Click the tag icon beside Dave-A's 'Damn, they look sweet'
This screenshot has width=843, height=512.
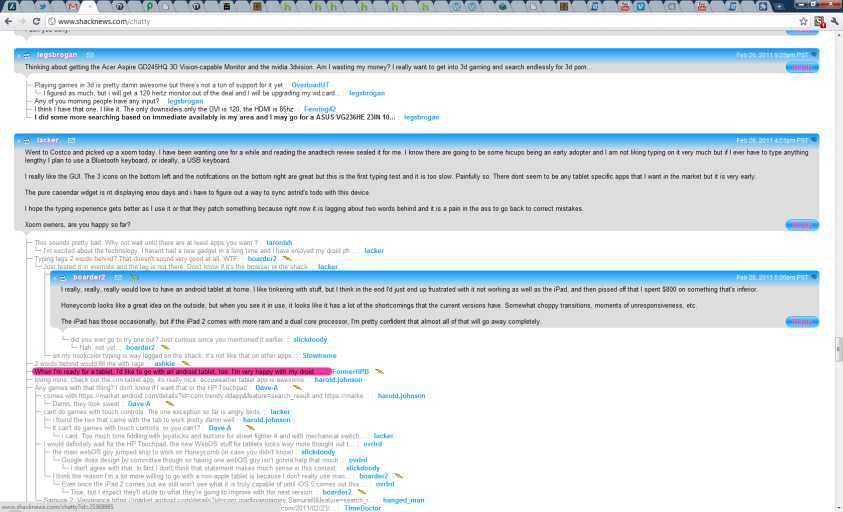point(169,404)
